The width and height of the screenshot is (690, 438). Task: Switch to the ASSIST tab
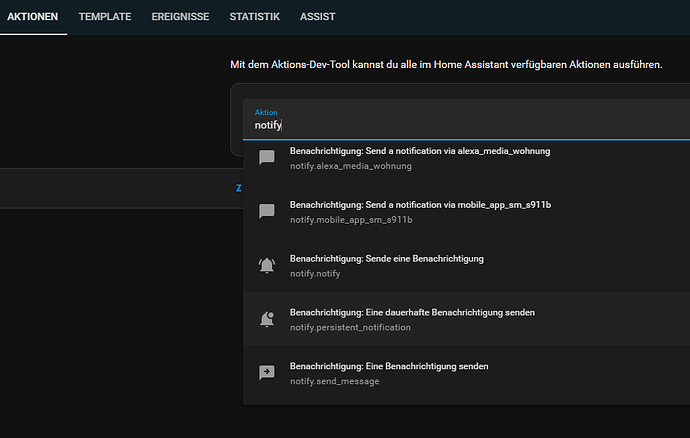(317, 17)
